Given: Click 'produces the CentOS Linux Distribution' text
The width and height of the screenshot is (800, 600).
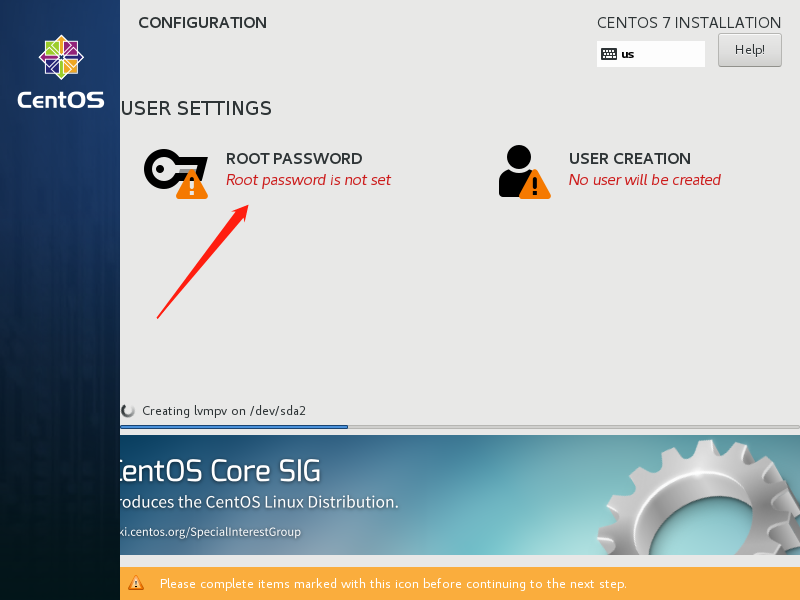Looking at the screenshot, I should 259,502.
